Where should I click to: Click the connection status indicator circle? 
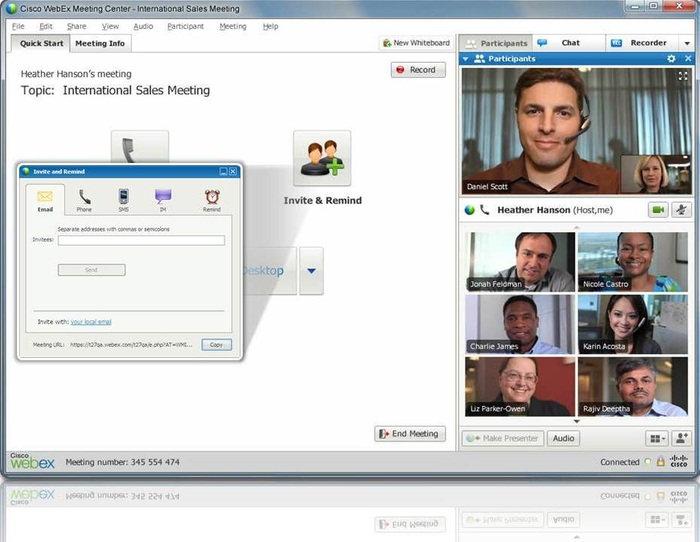(648, 462)
